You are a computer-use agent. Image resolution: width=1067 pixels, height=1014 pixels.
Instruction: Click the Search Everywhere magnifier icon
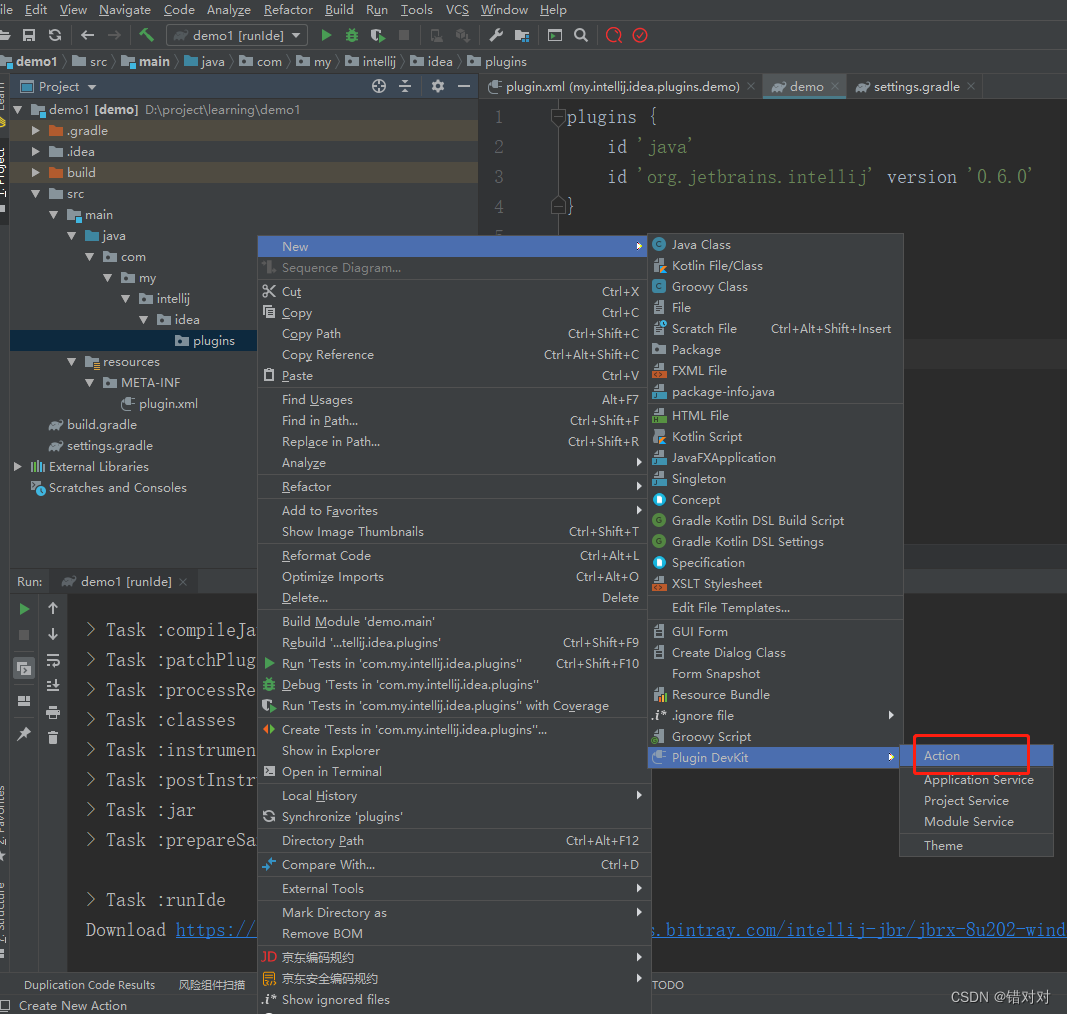(580, 35)
